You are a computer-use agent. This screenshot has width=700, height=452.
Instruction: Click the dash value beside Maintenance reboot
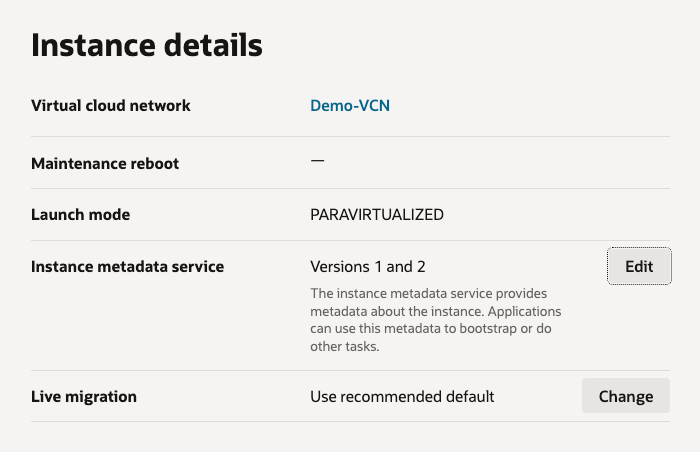coord(317,161)
